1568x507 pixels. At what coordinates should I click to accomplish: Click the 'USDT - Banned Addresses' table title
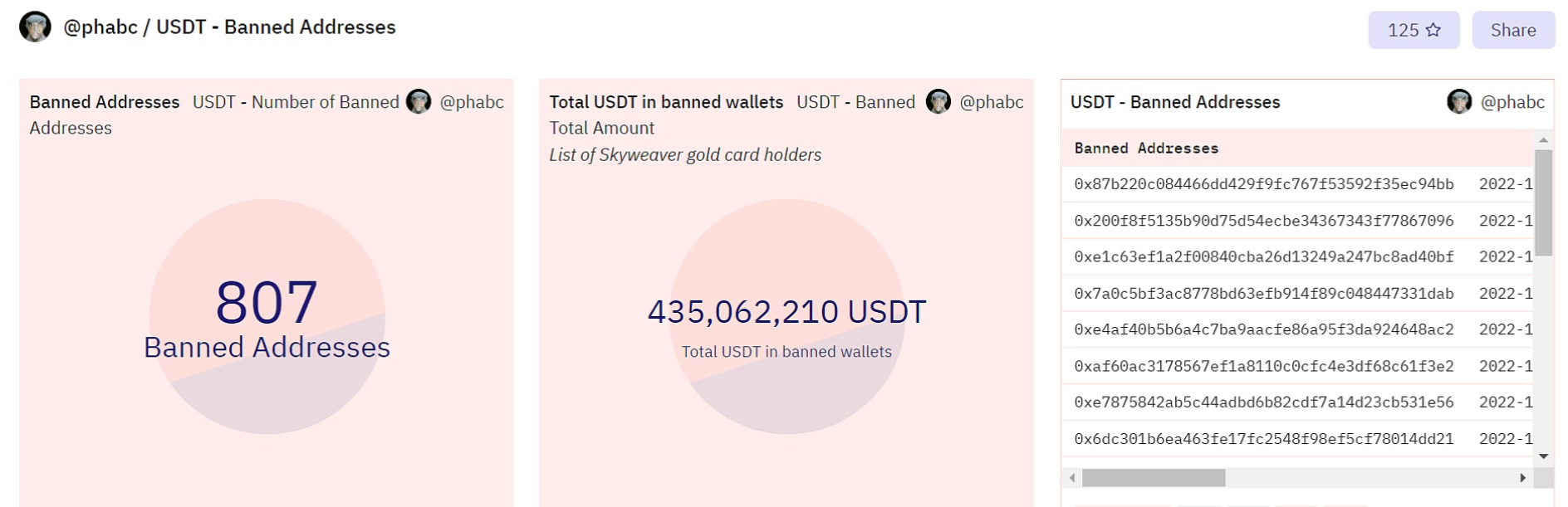[1174, 102]
